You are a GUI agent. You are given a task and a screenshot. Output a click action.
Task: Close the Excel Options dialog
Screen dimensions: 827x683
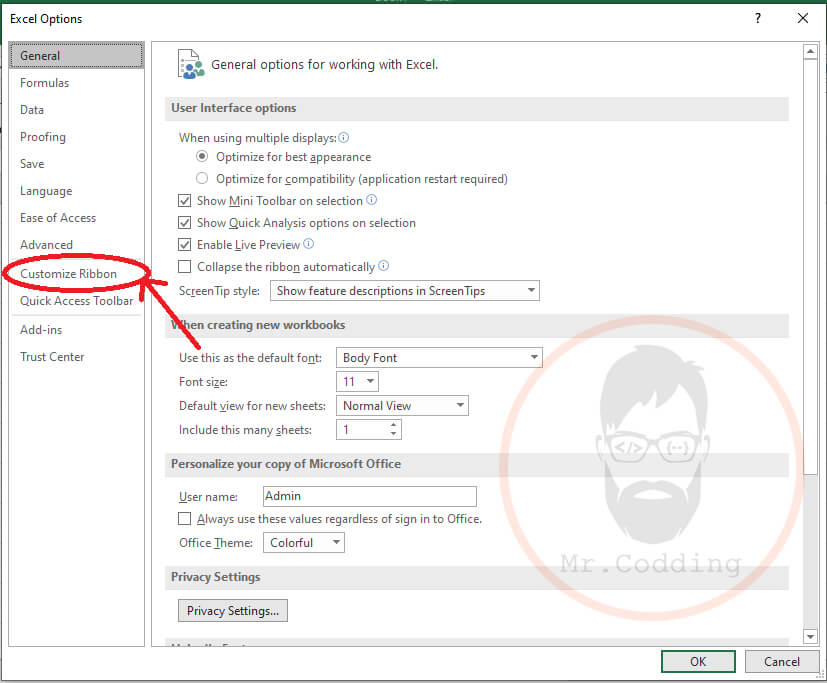pos(803,18)
